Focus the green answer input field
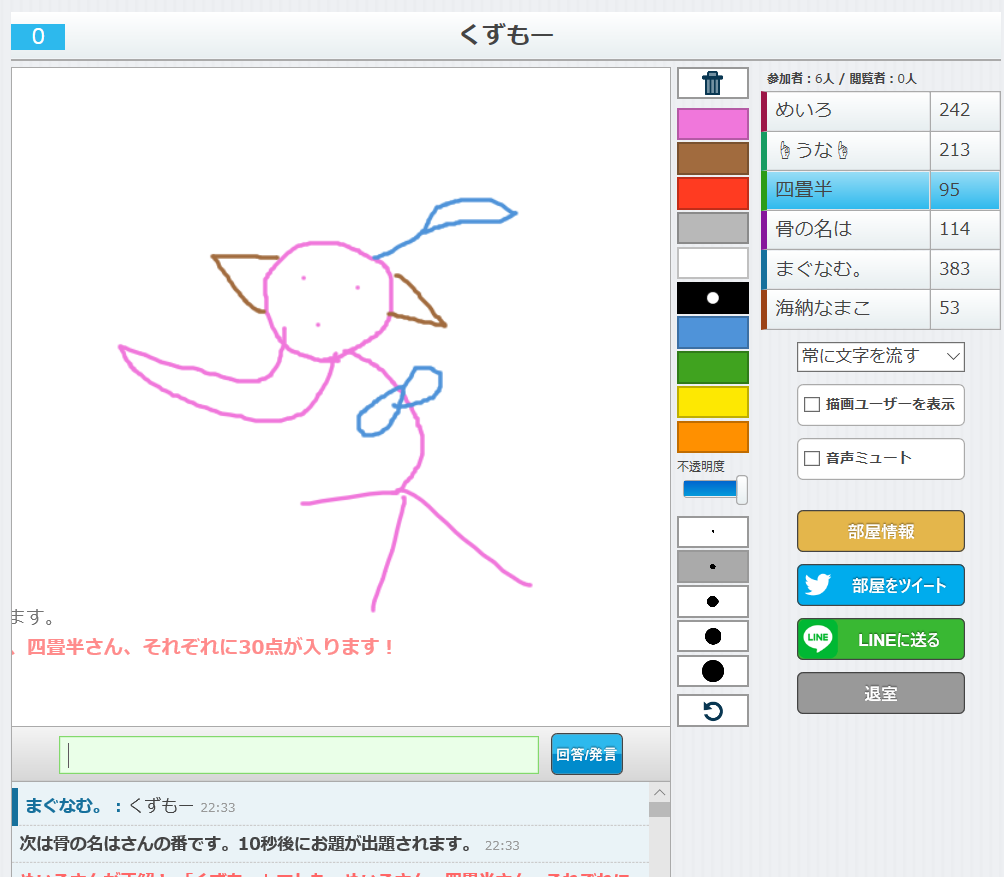 point(299,755)
